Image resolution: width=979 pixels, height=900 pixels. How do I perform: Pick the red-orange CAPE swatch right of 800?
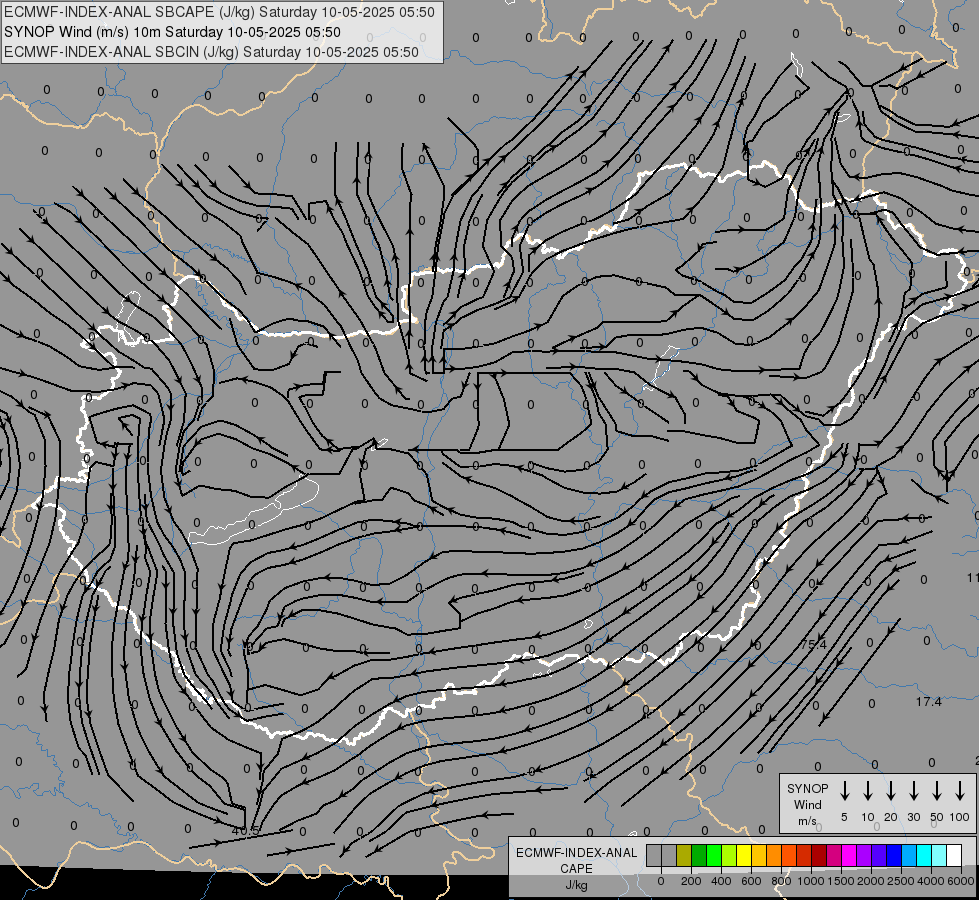click(789, 855)
